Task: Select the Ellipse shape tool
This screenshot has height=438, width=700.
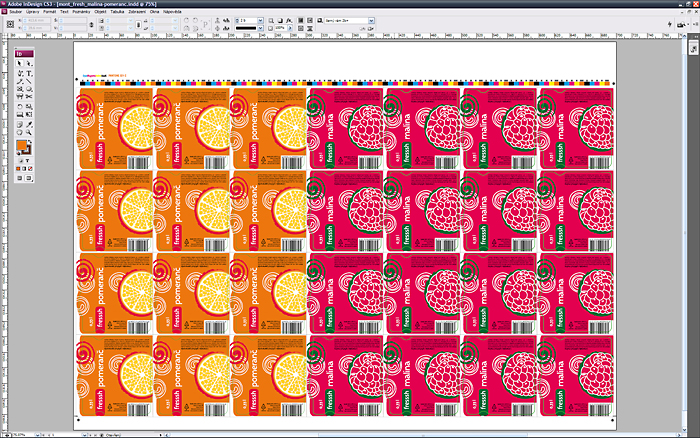Action: (x=29, y=89)
